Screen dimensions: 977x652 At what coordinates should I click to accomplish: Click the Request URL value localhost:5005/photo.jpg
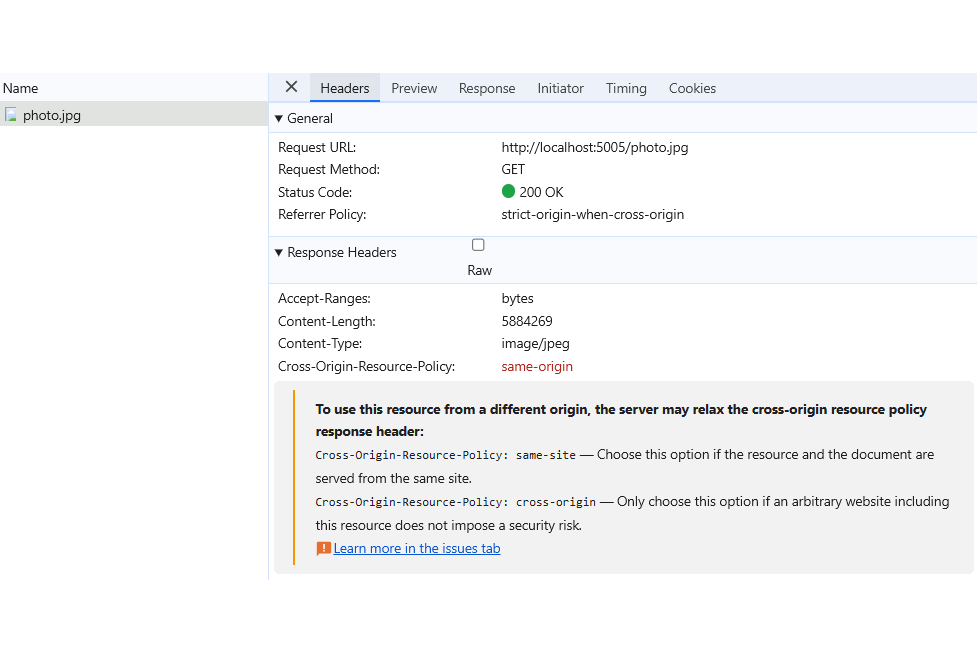click(594, 147)
